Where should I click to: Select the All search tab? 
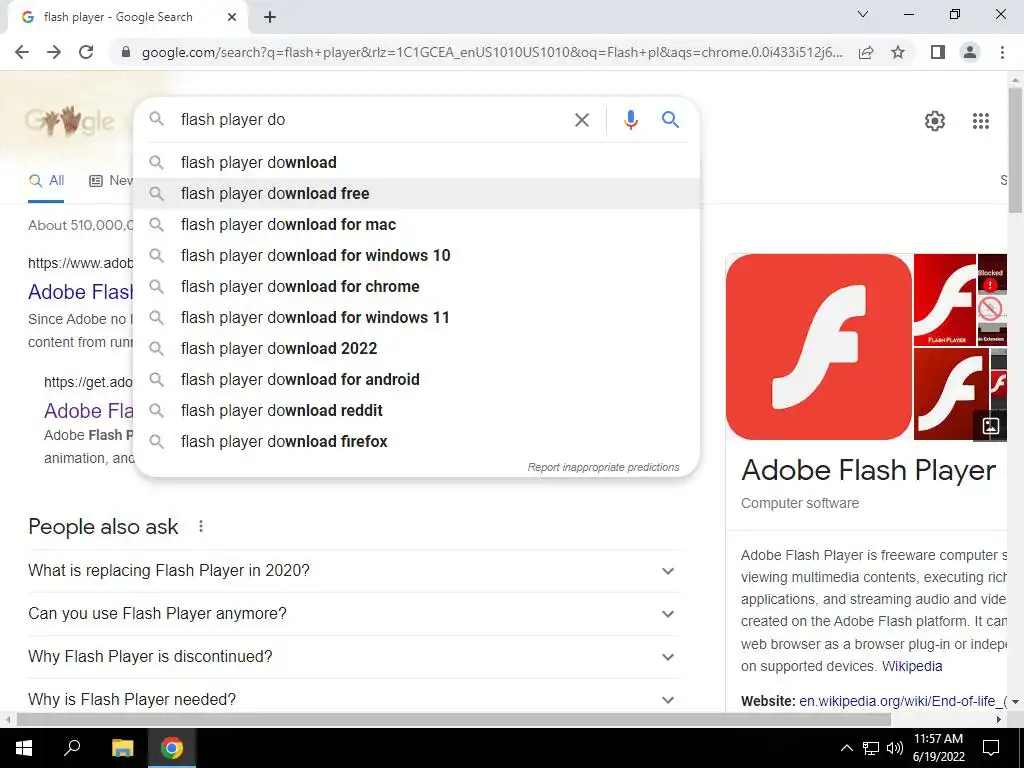(x=47, y=180)
